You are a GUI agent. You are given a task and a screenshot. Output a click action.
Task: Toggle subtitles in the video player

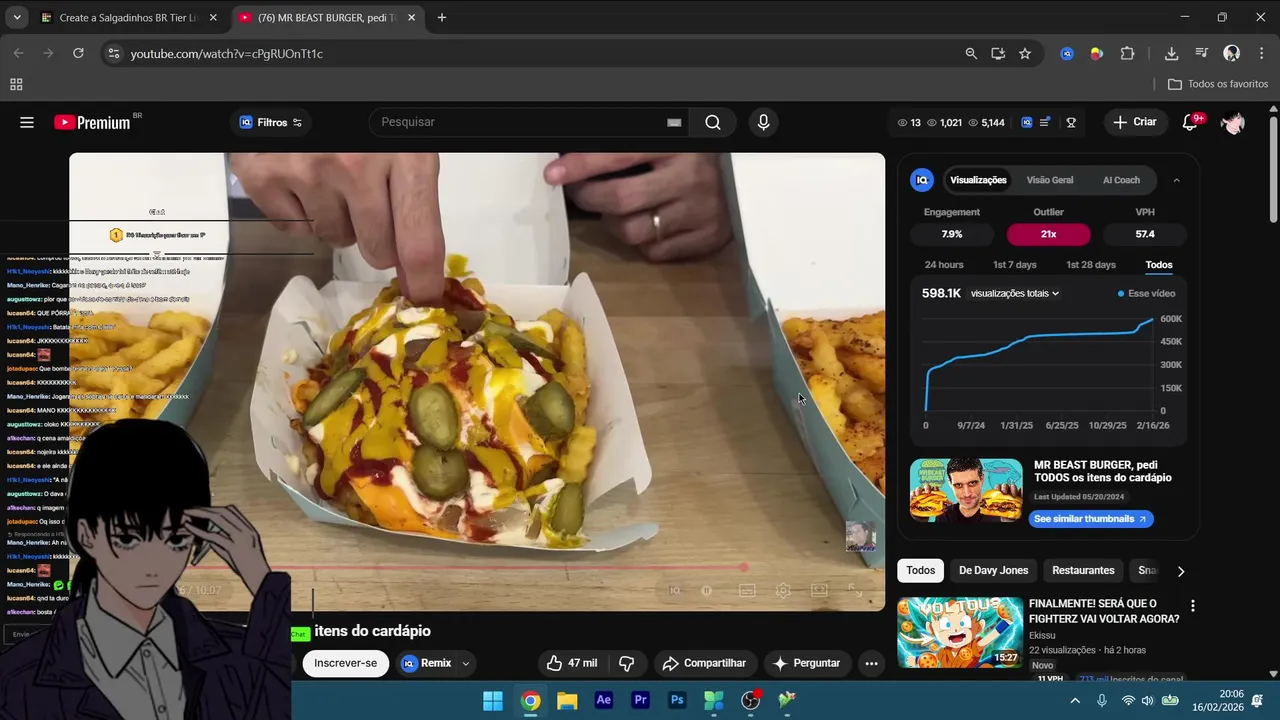click(x=747, y=590)
